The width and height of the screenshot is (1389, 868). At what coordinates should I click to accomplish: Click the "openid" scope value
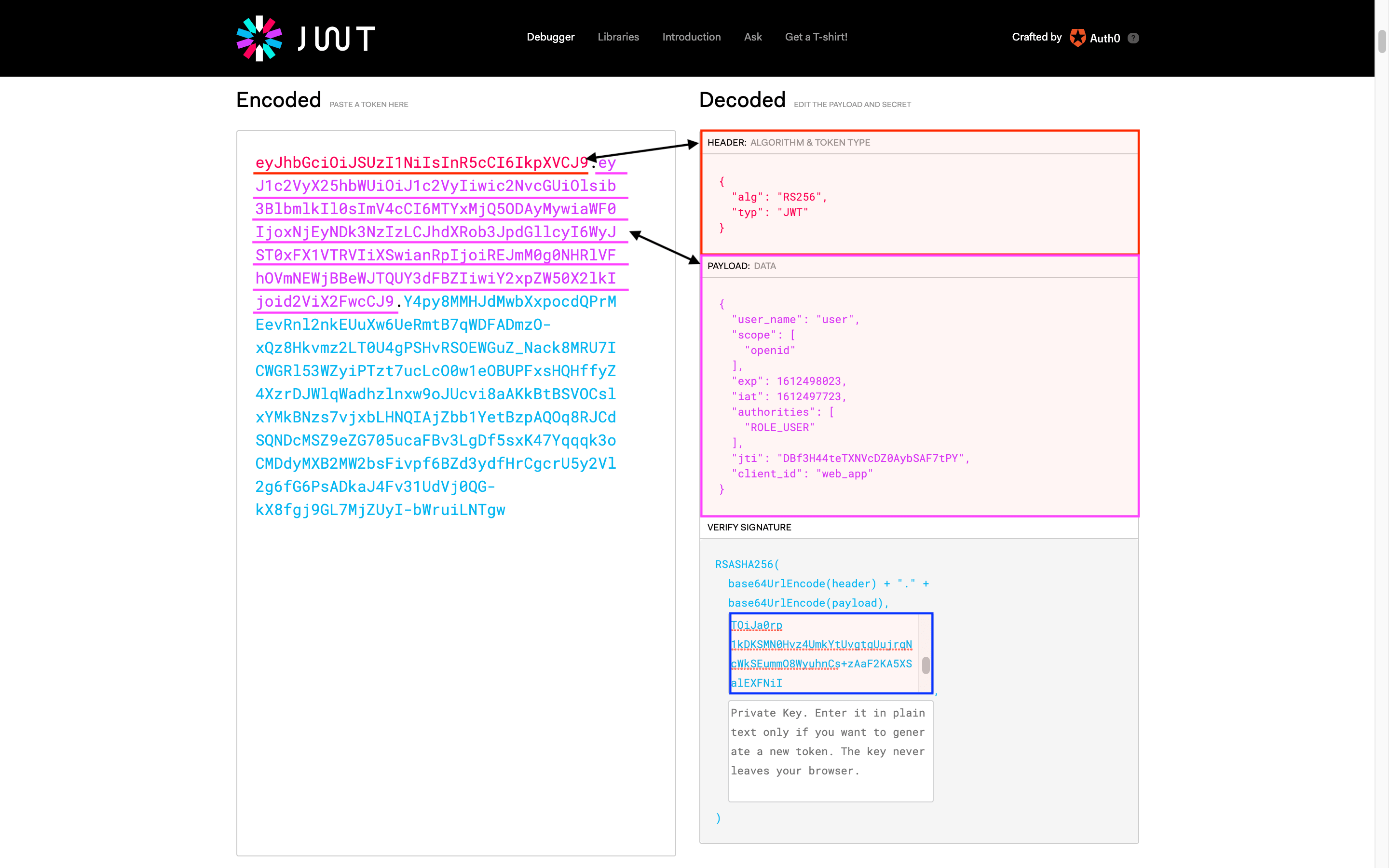(770, 350)
